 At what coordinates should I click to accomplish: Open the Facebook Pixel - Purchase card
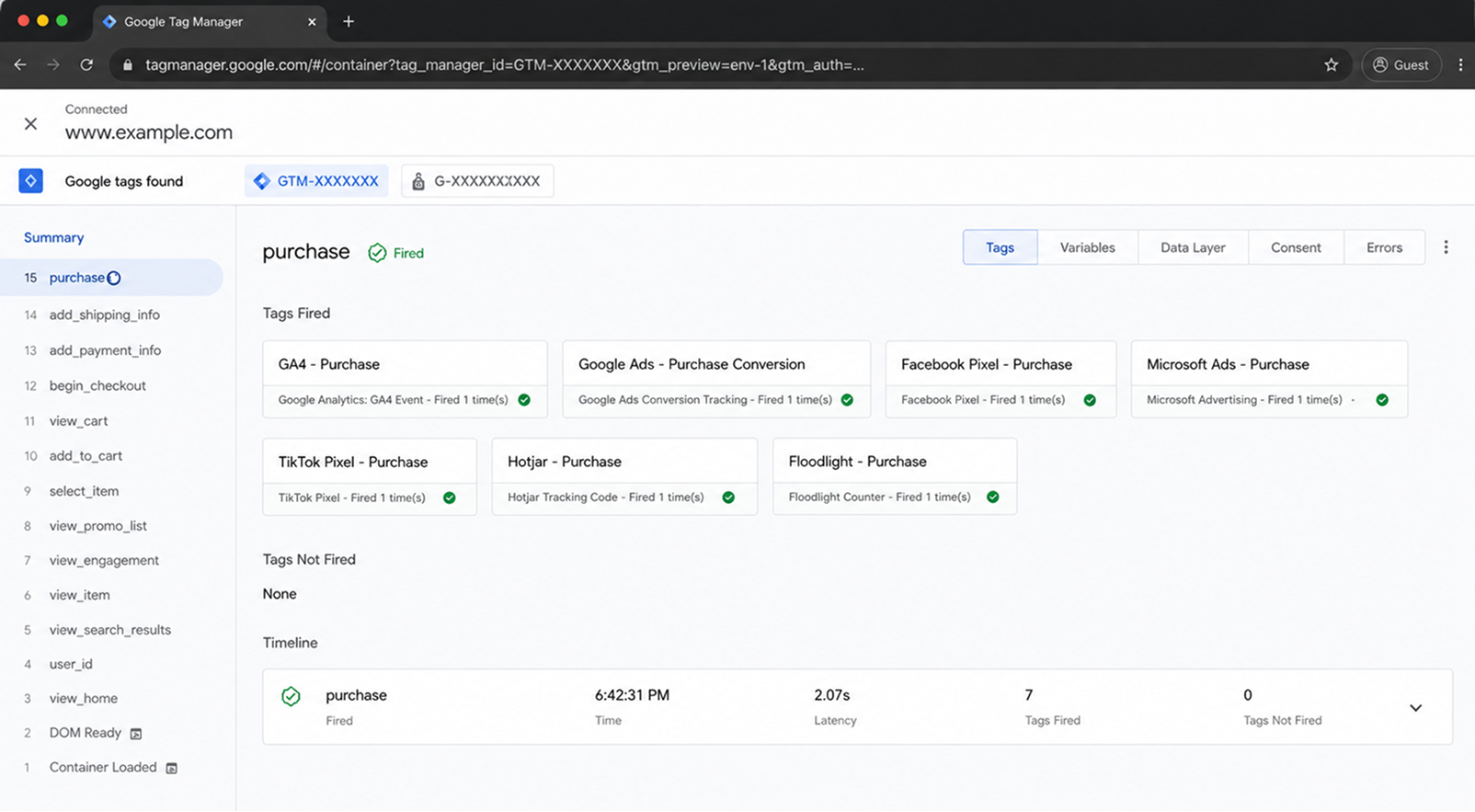click(1000, 379)
